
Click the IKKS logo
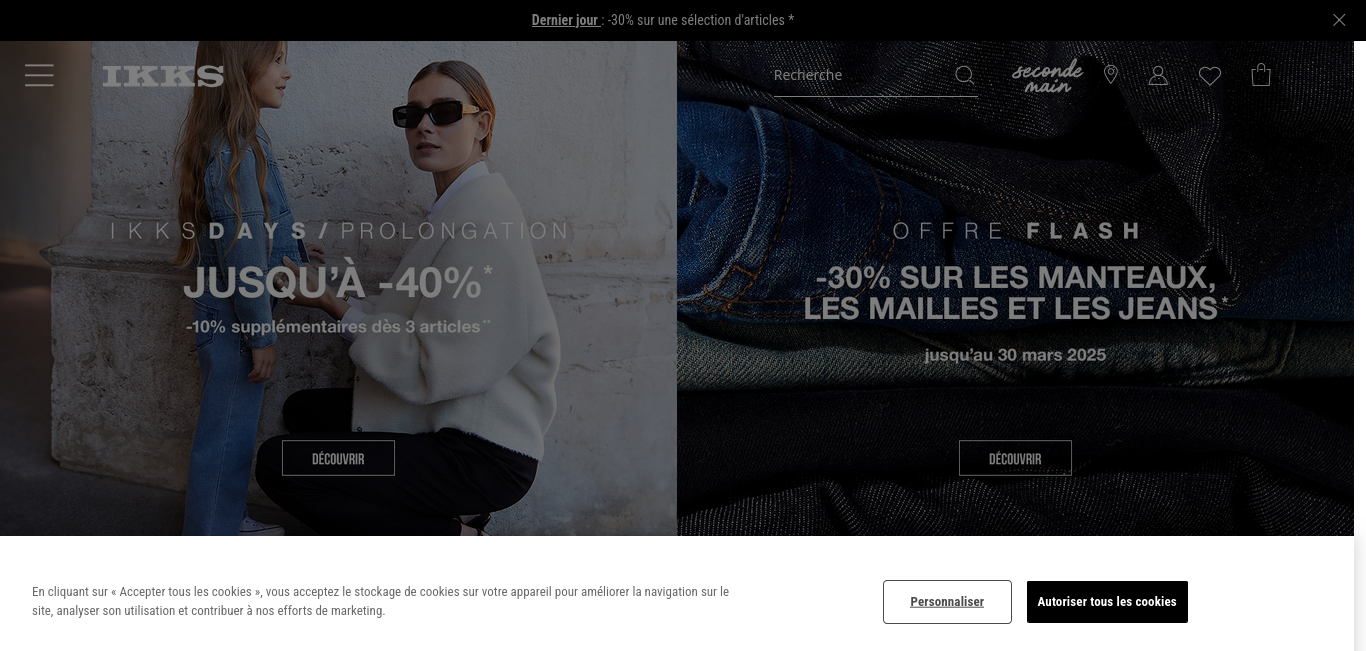163,76
